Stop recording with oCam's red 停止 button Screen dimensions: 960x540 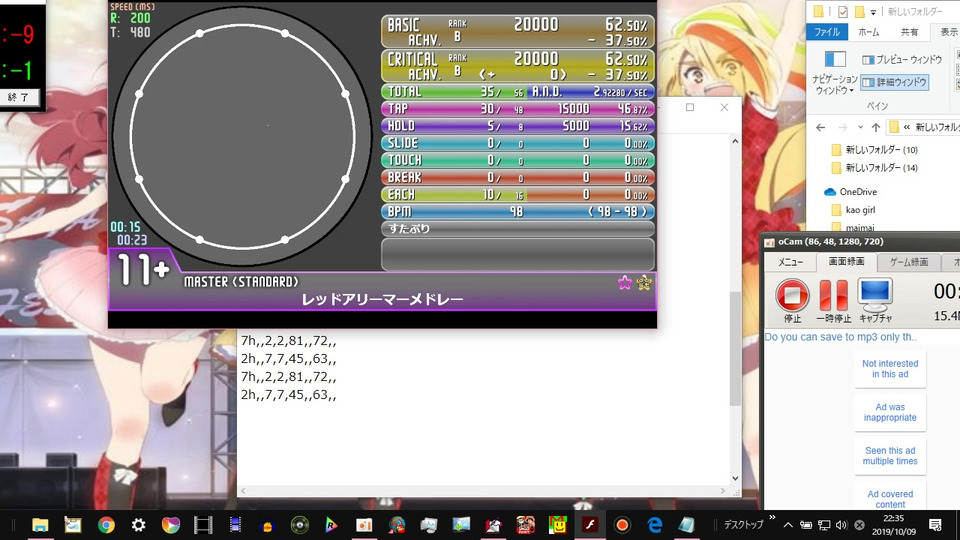[792, 295]
